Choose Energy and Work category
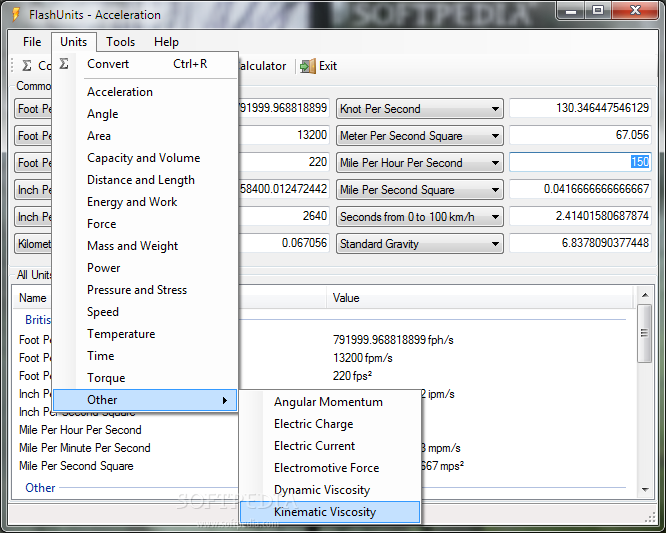666x533 pixels. pos(145,202)
